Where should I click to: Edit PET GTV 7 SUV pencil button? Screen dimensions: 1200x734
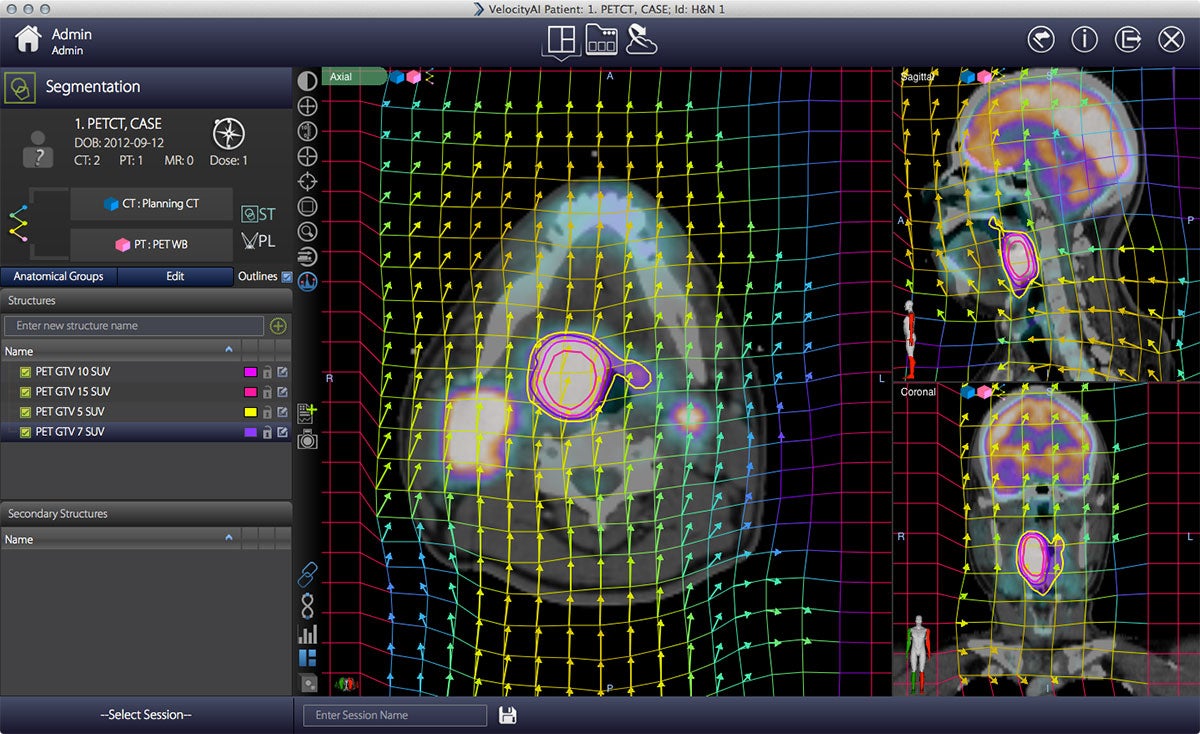(x=282, y=432)
